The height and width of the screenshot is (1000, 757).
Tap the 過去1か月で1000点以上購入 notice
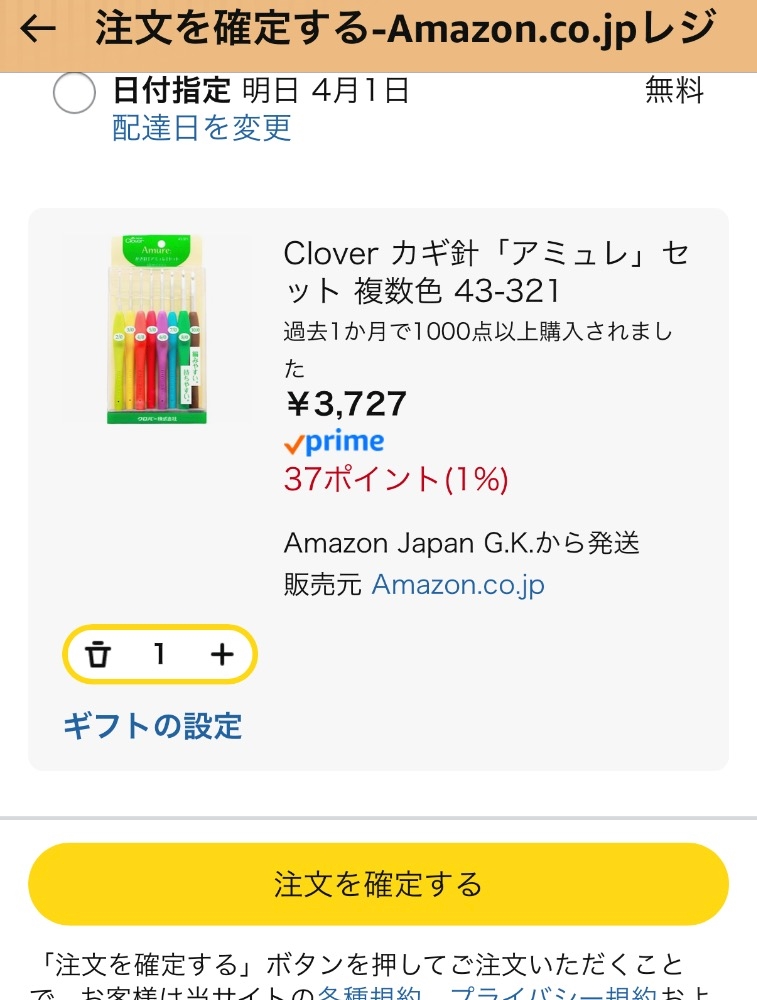478,332
